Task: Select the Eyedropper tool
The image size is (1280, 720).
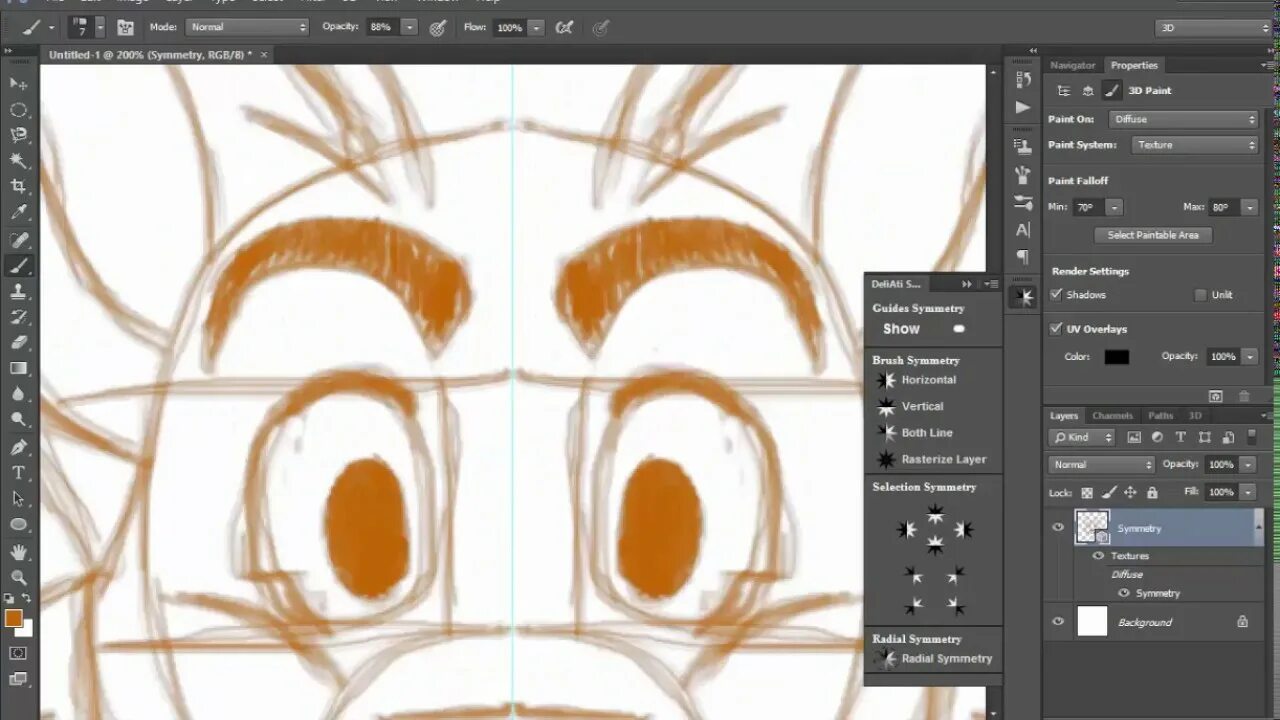Action: (18, 213)
